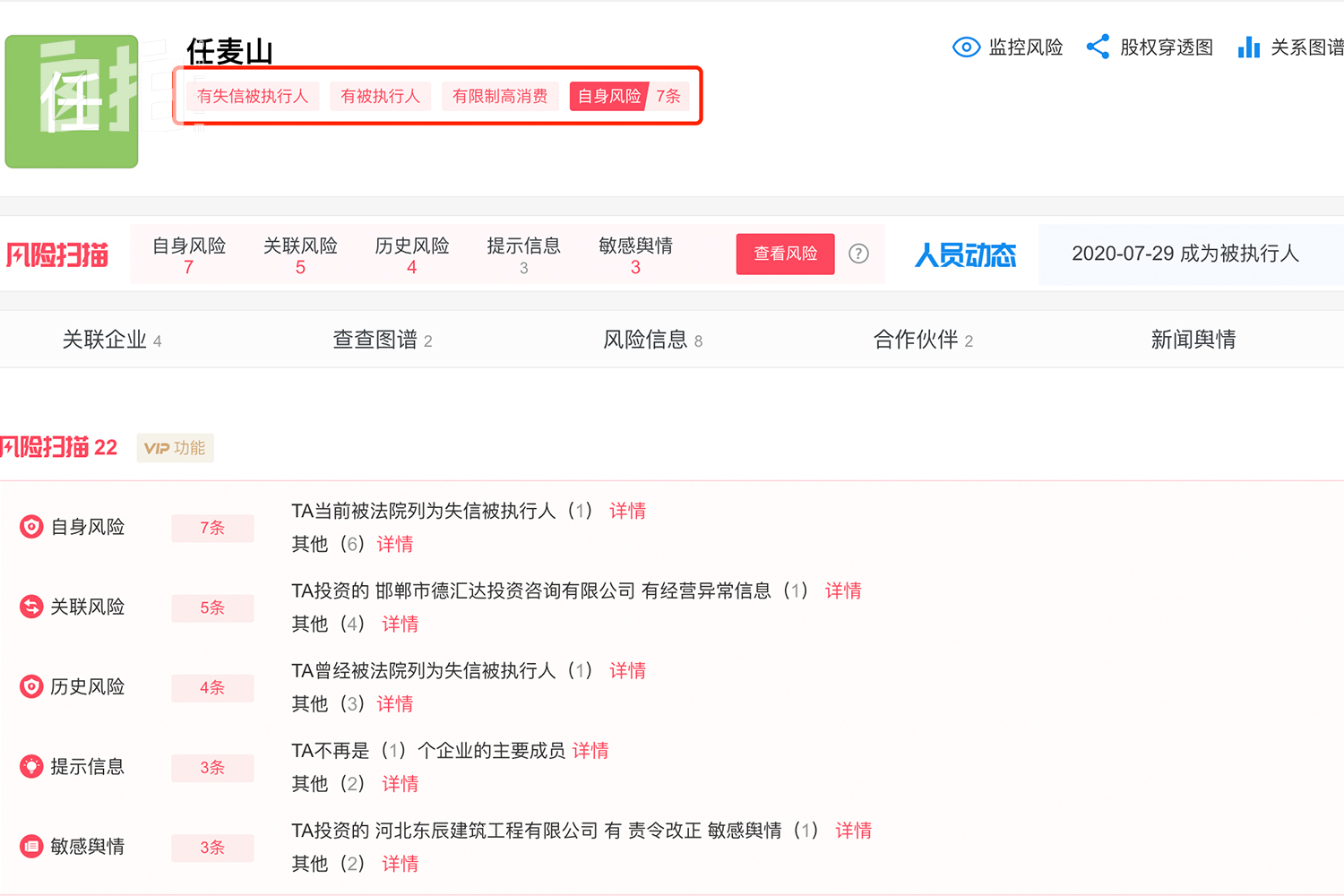
Task: Click the question mark help icon
Action: click(858, 254)
